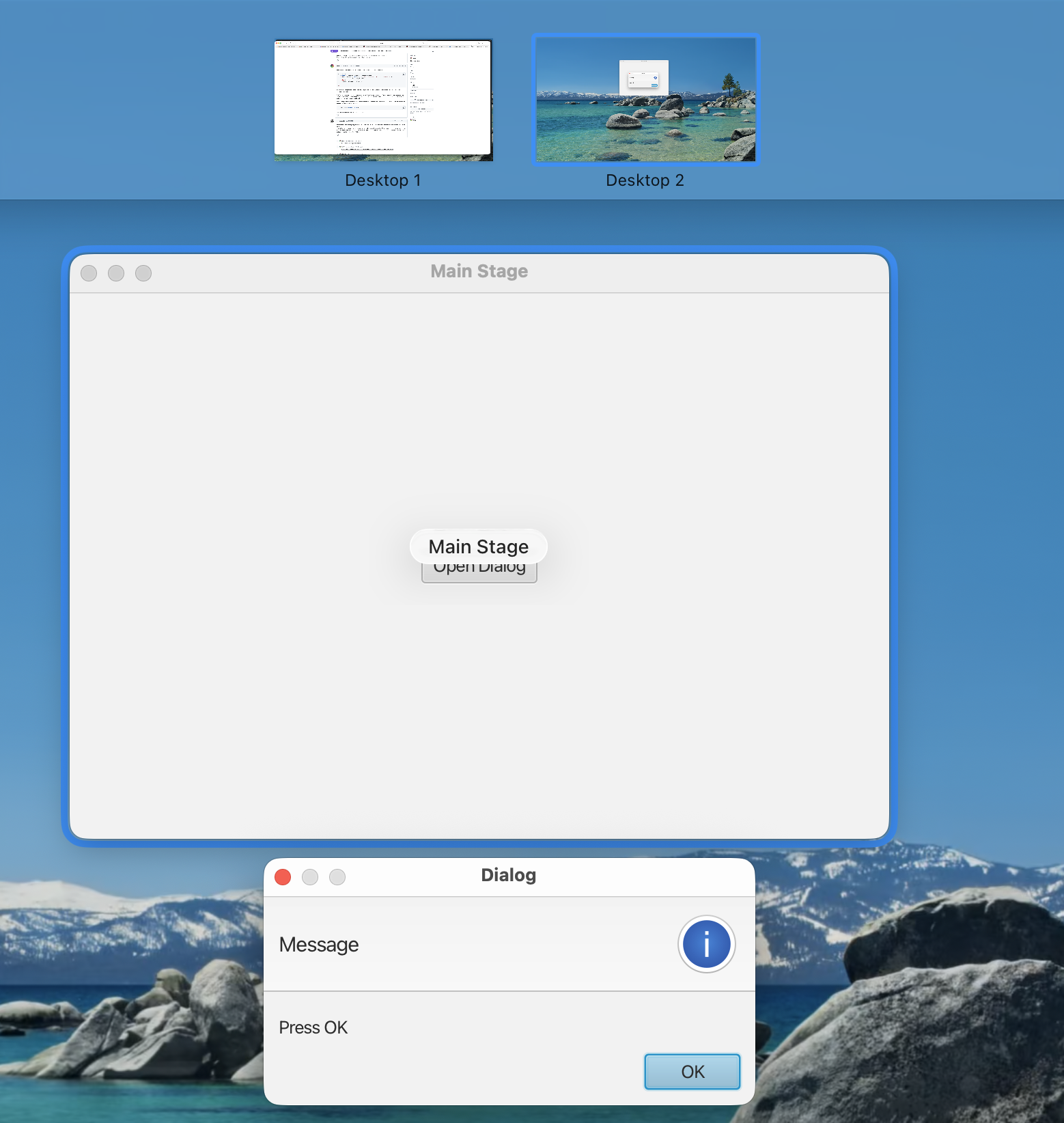This screenshot has width=1064, height=1123.
Task: Click the blue information icon in Dialog
Action: (706, 944)
